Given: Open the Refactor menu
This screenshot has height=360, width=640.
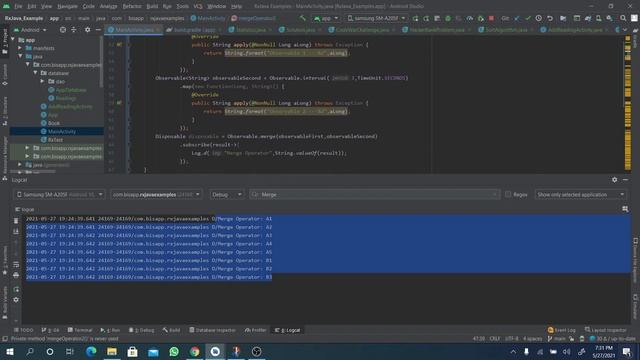Looking at the screenshot, I should coord(132,6).
